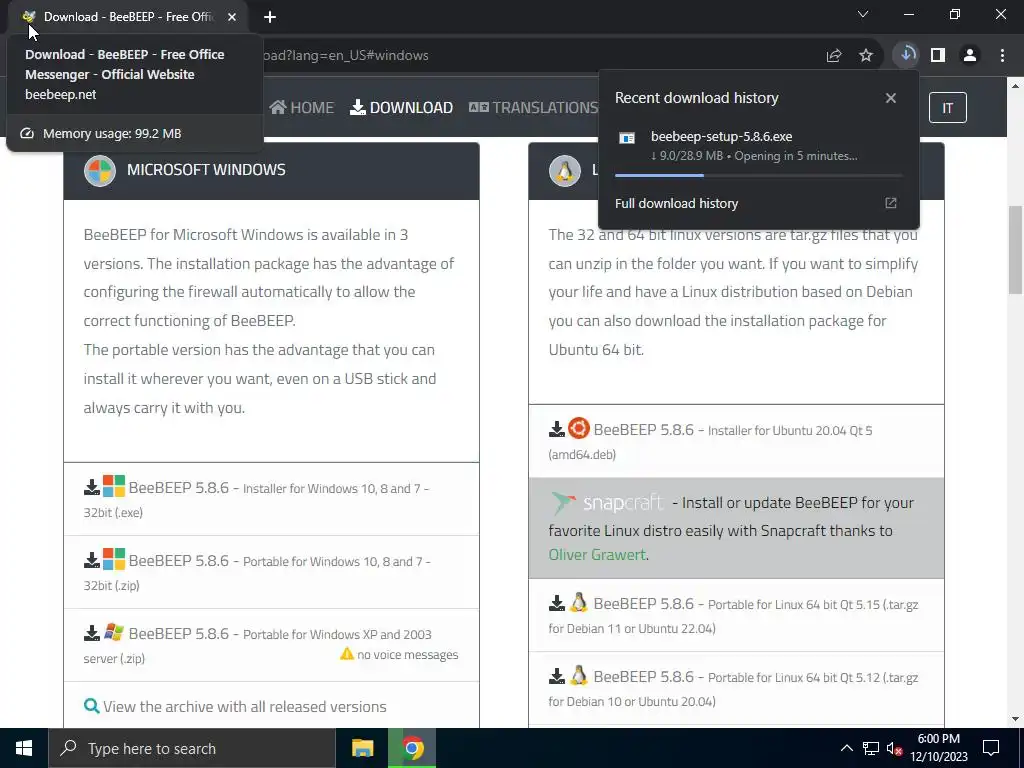The height and width of the screenshot is (768, 1024).
Task: Click the muted volume icon in system tray
Action: [x=894, y=748]
